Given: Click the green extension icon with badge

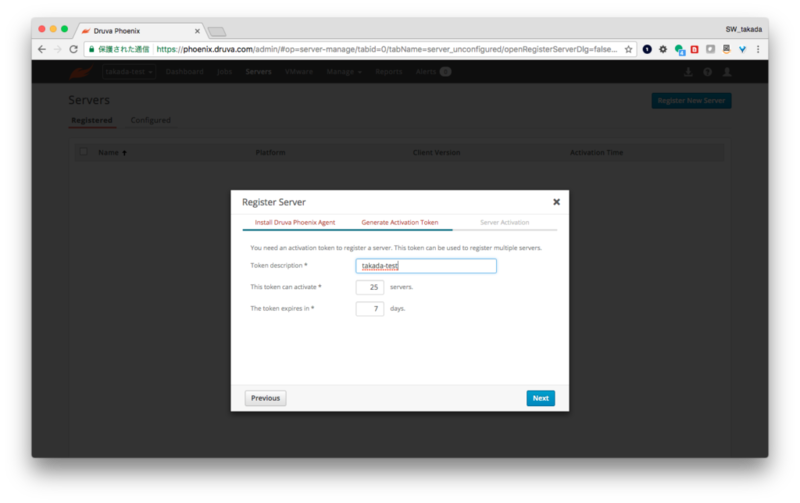Looking at the screenshot, I should coord(679,49).
